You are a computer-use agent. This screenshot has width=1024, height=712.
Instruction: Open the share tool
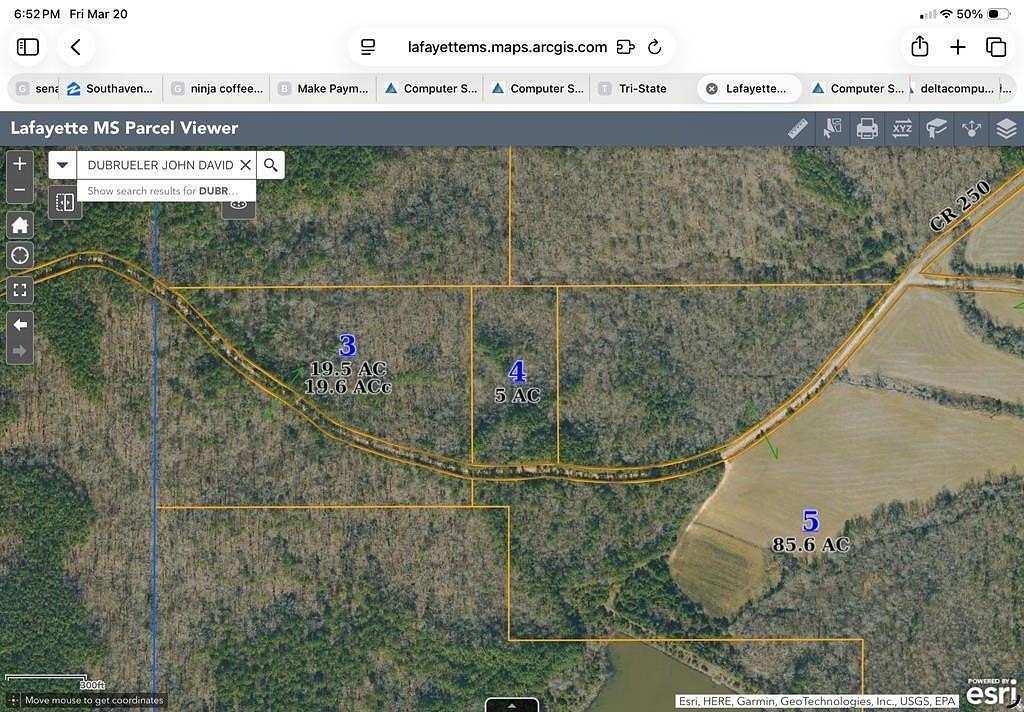click(x=971, y=128)
